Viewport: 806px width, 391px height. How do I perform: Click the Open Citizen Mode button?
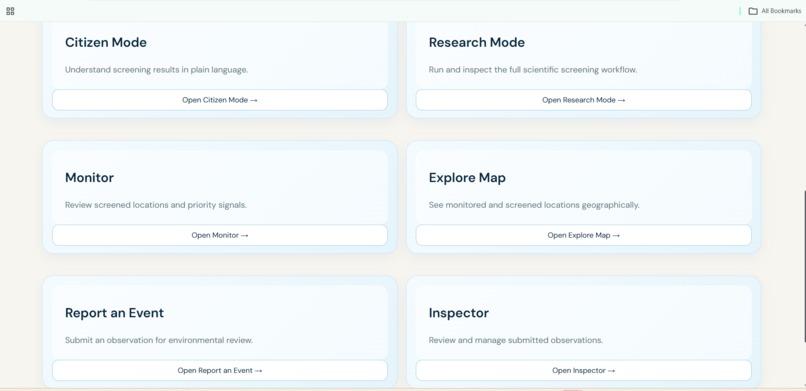pos(219,100)
